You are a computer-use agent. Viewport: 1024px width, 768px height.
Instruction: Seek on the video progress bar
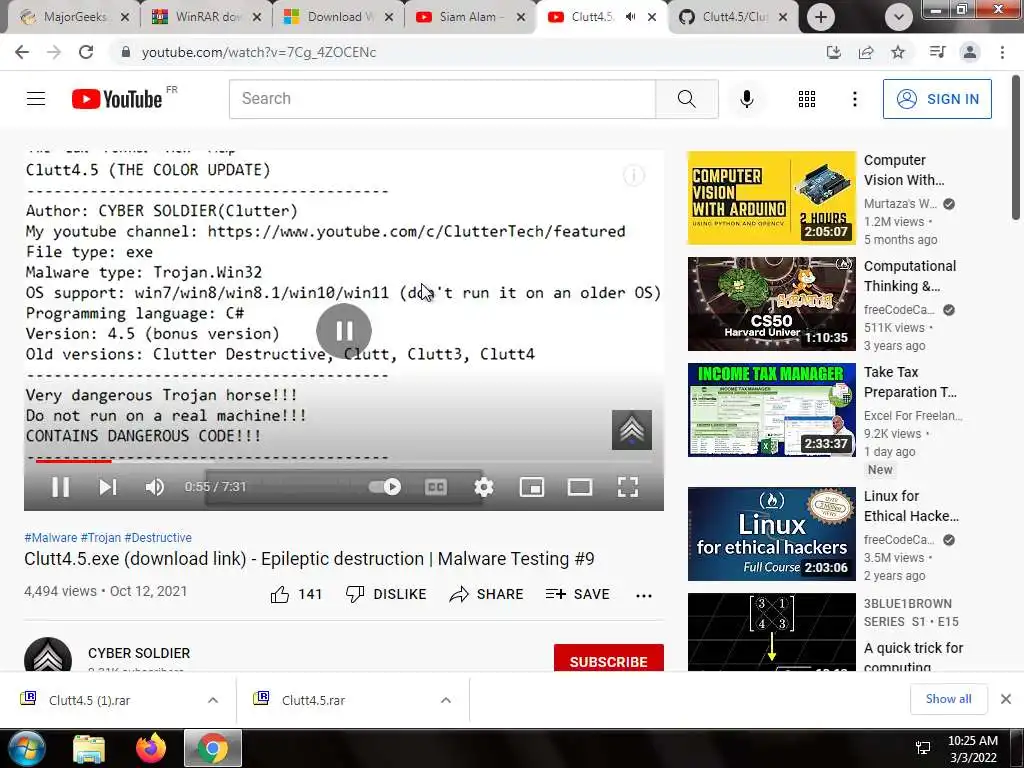point(344,461)
